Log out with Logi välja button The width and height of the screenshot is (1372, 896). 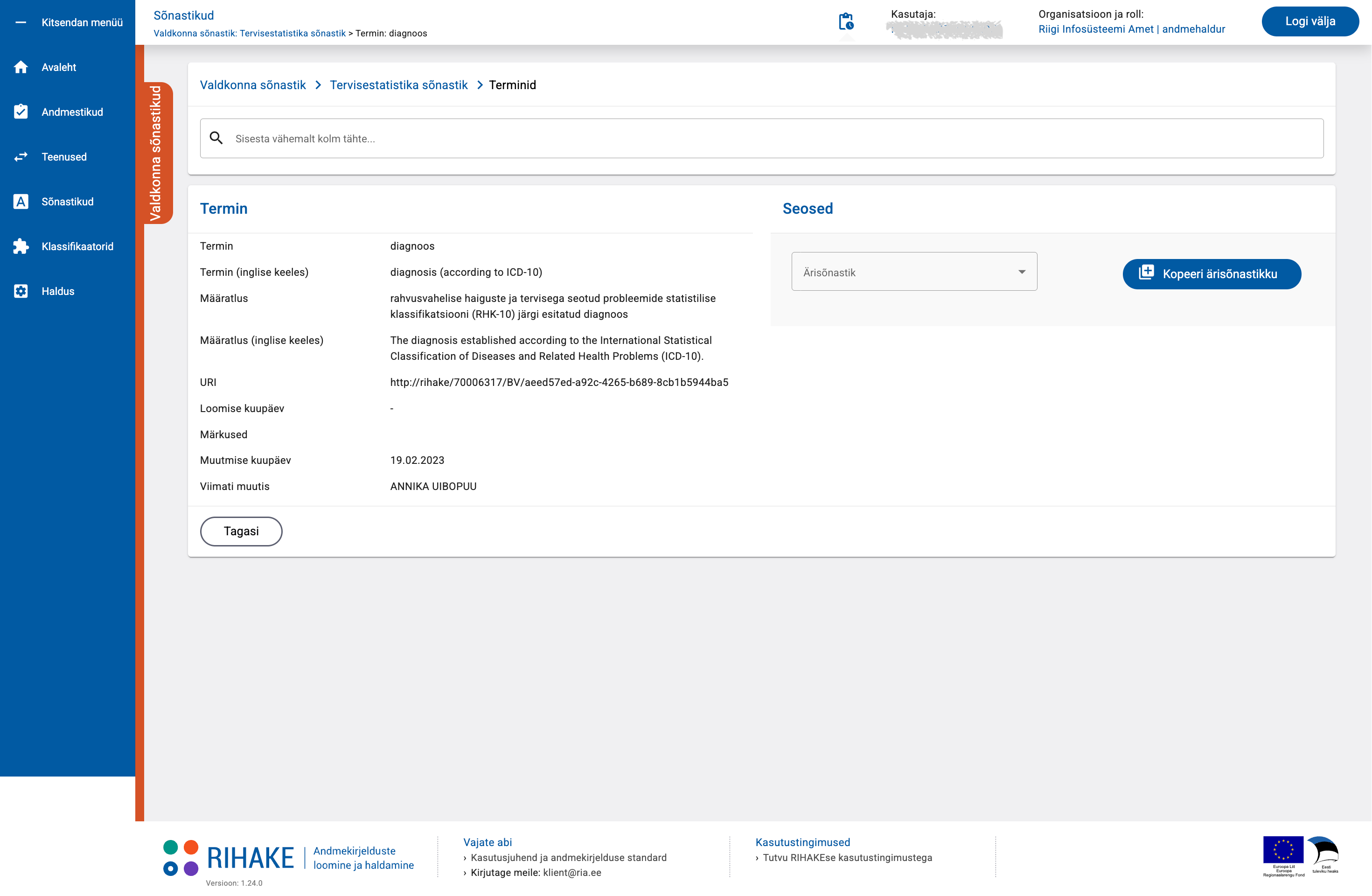[x=1310, y=21]
